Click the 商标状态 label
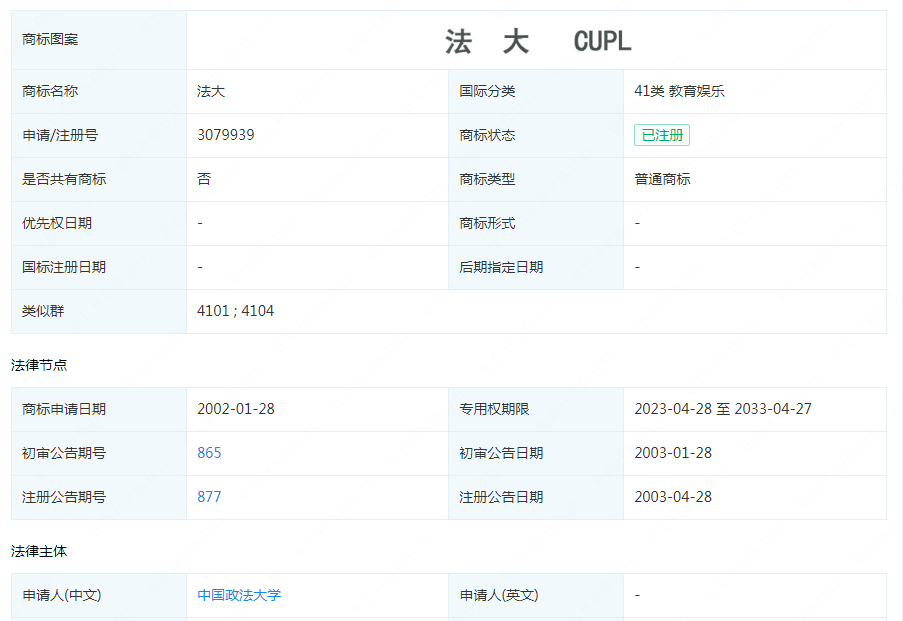The width and height of the screenshot is (903, 621). point(487,135)
